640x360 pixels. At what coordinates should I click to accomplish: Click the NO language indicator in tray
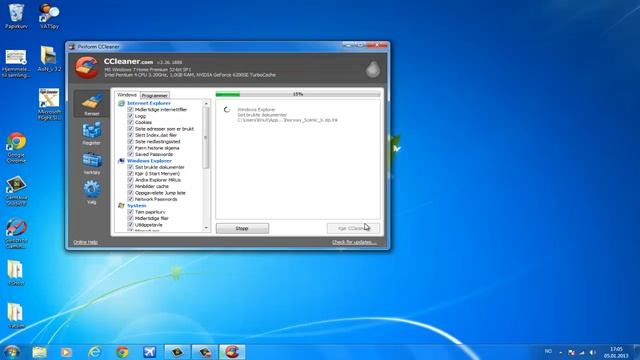[548, 351]
